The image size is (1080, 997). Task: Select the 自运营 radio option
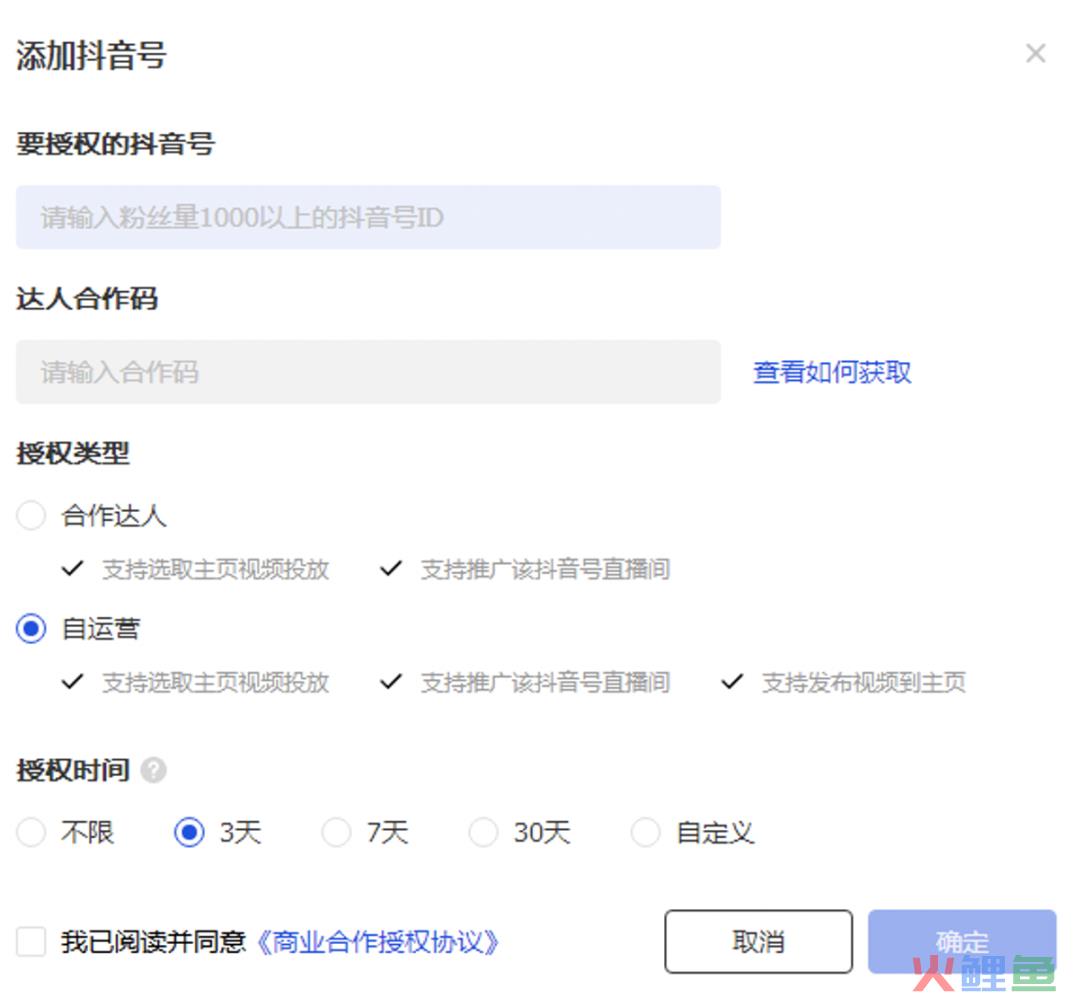31,628
